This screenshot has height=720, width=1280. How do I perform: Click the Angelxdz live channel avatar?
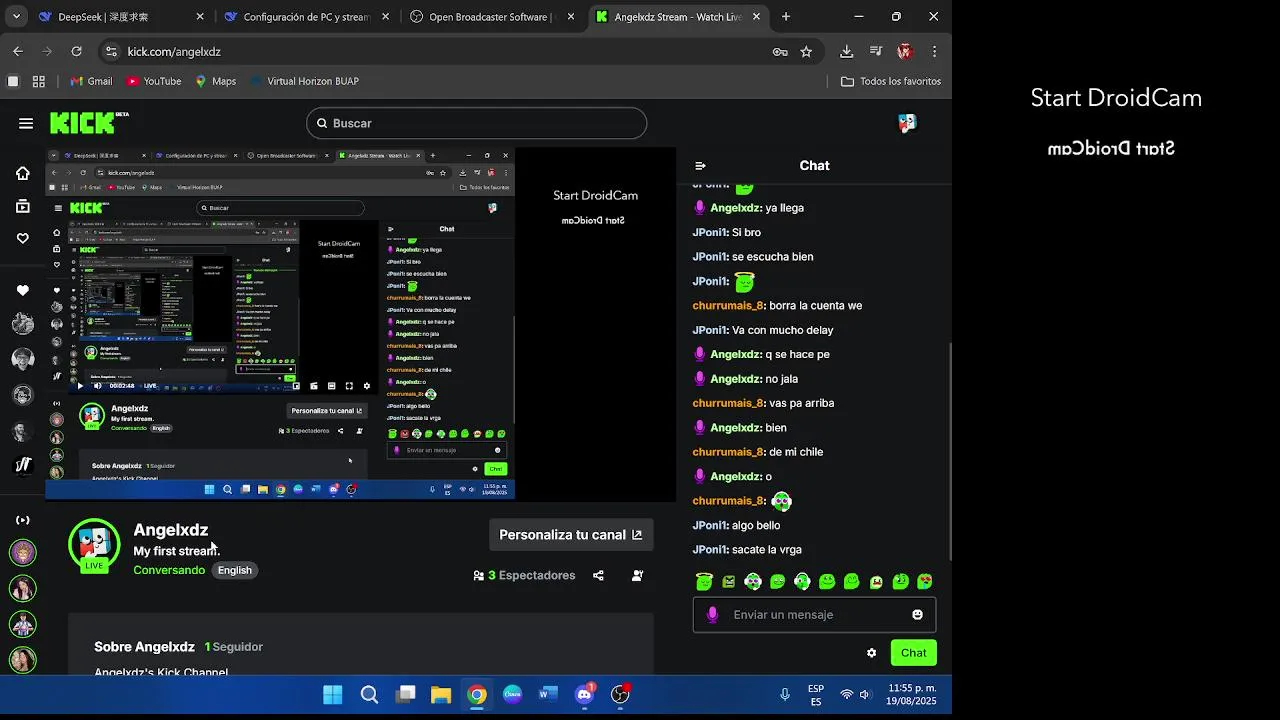tap(94, 544)
